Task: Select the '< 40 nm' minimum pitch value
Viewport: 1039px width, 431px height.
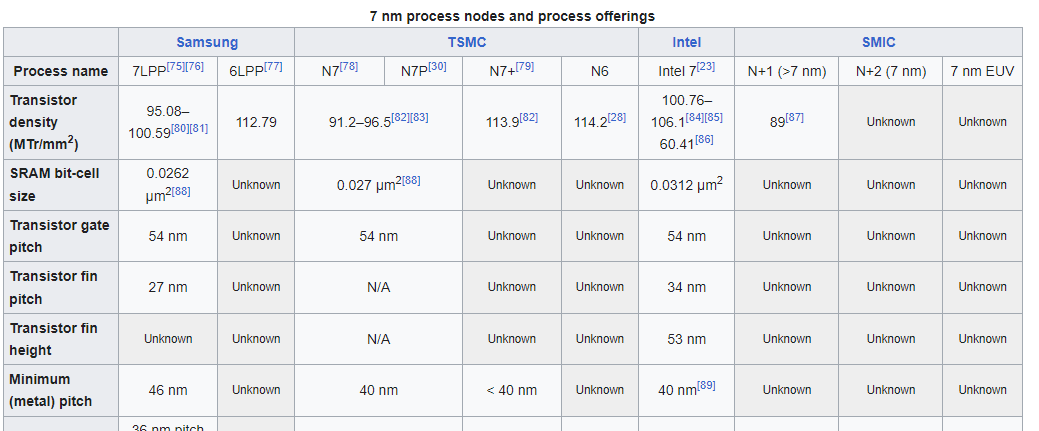Action: point(512,390)
